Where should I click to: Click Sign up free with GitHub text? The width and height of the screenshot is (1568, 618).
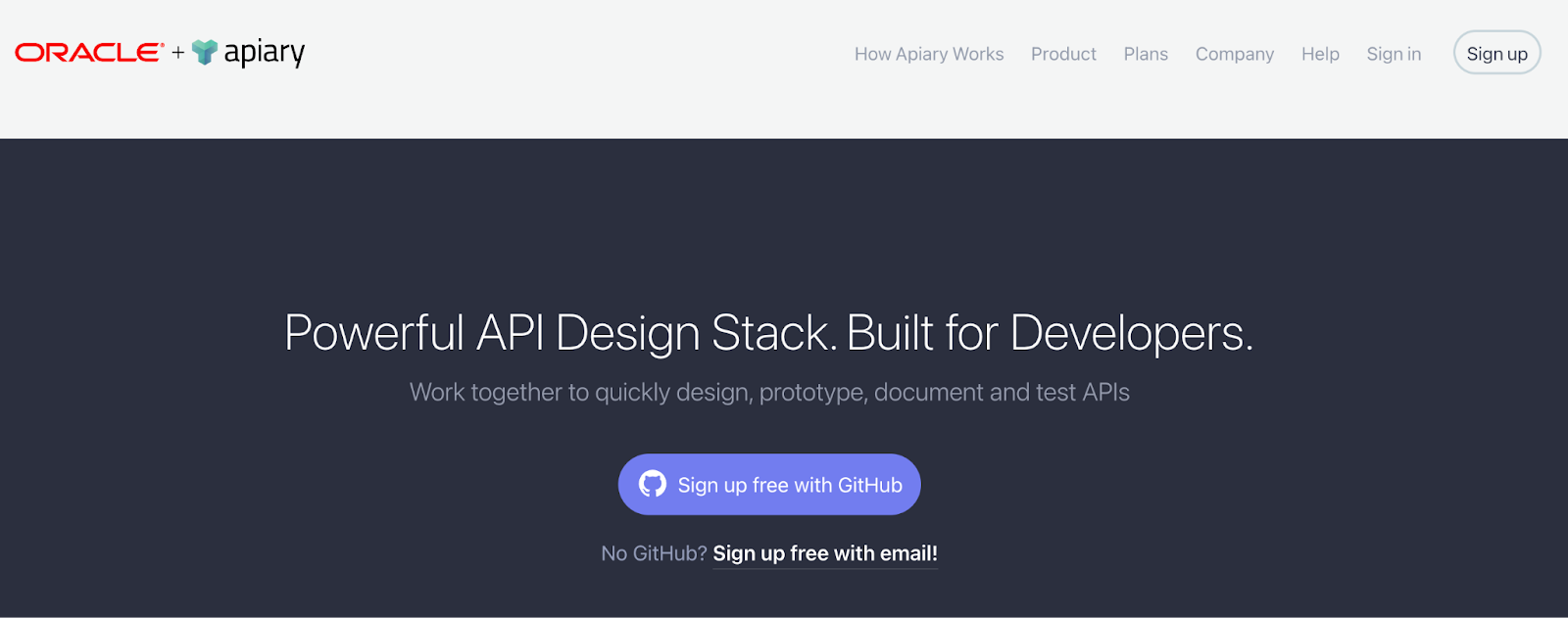coord(790,485)
